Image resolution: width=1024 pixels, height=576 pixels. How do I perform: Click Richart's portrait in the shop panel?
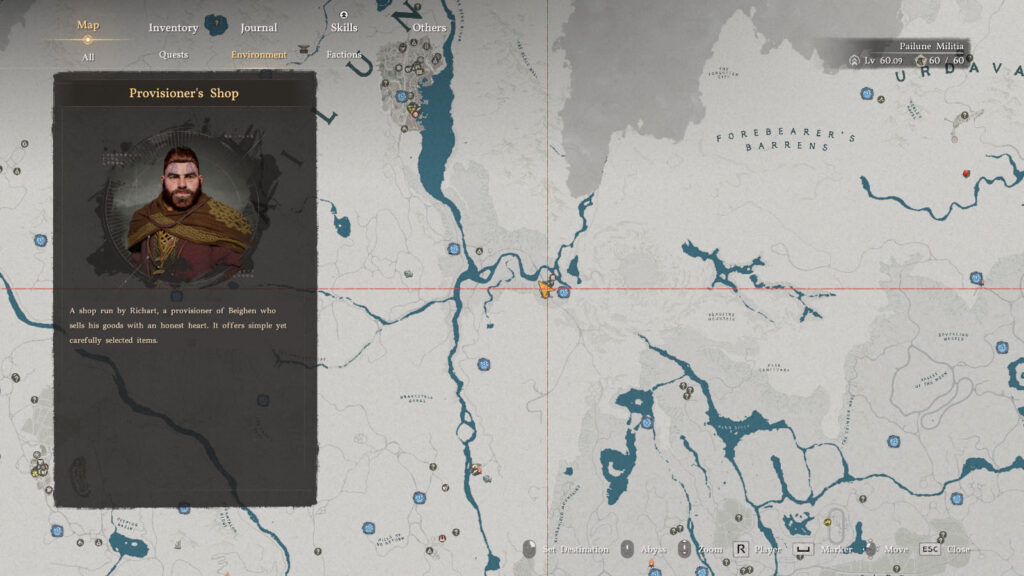183,209
